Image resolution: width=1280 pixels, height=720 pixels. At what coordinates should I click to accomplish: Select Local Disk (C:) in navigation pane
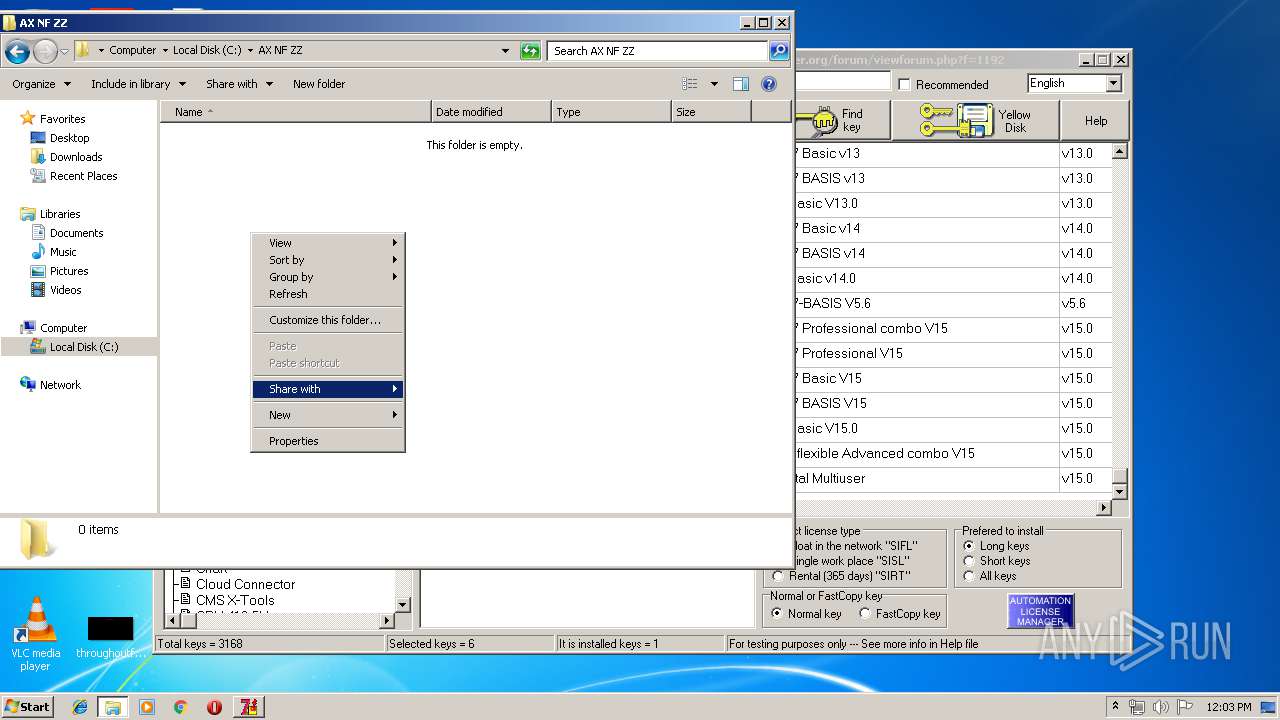(x=79, y=347)
